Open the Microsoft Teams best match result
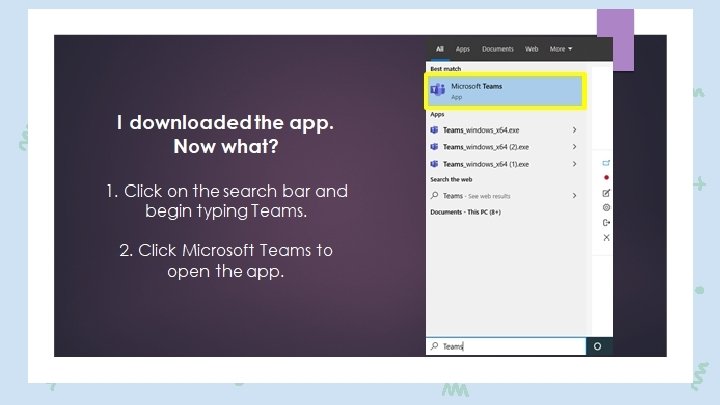The height and width of the screenshot is (405, 720). [x=505, y=91]
